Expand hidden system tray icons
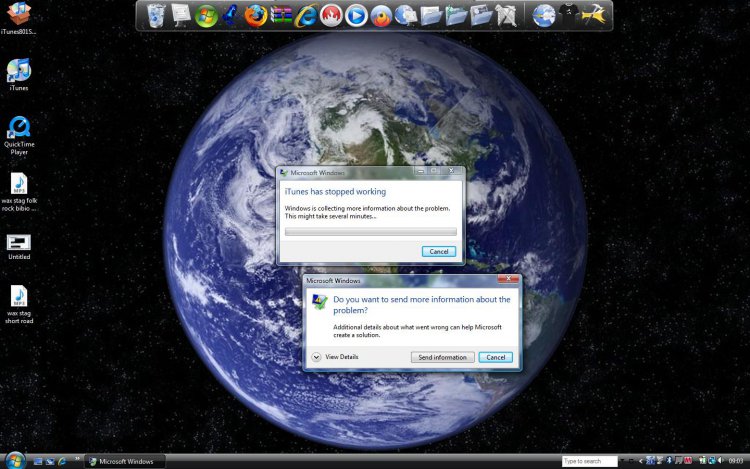This screenshot has width=750, height=469. pyautogui.click(x=640, y=461)
